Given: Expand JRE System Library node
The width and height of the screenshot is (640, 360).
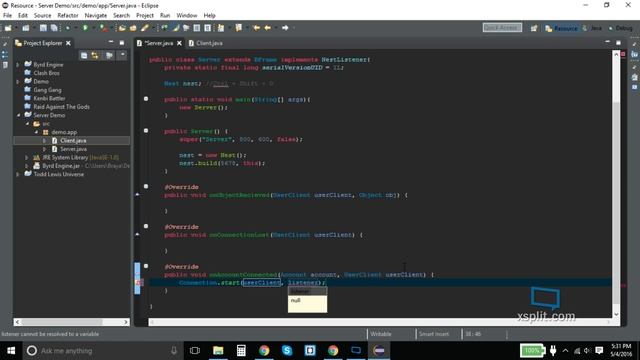Looking at the screenshot, I should tap(27, 158).
